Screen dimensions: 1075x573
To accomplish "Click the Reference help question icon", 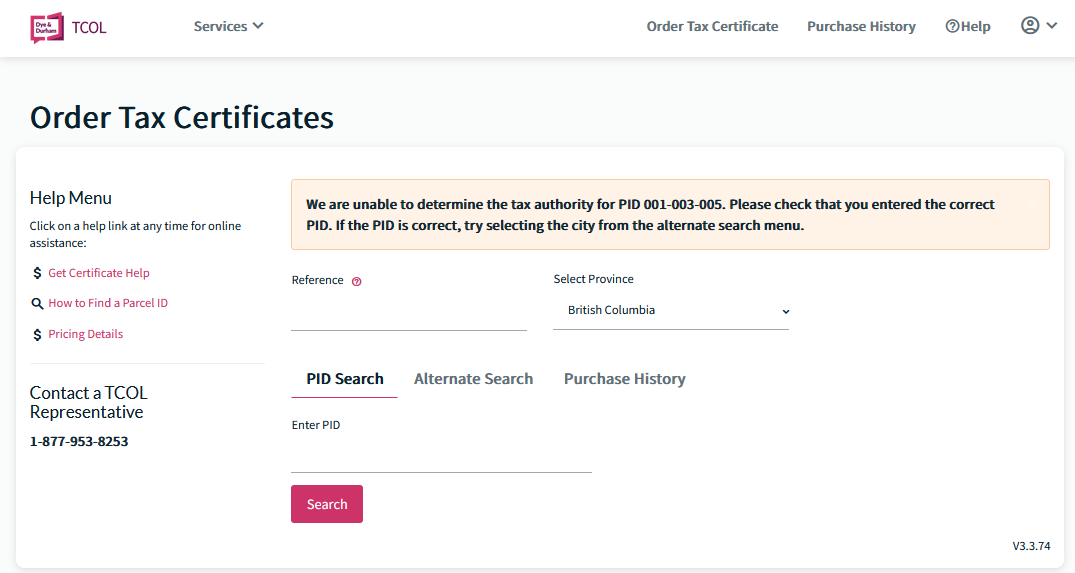I will click(357, 281).
